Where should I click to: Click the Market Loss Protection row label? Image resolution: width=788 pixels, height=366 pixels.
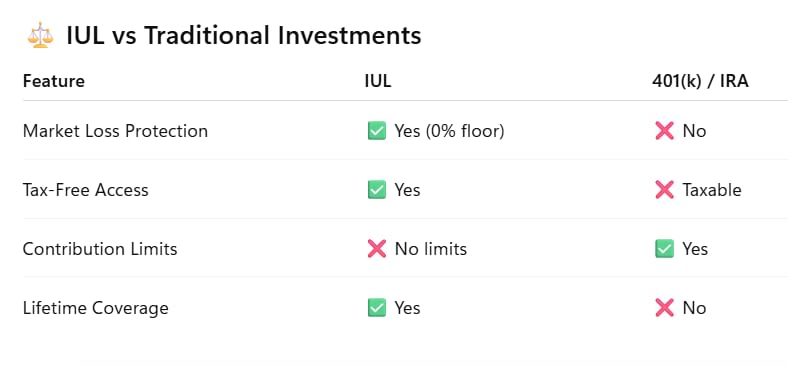[115, 131]
